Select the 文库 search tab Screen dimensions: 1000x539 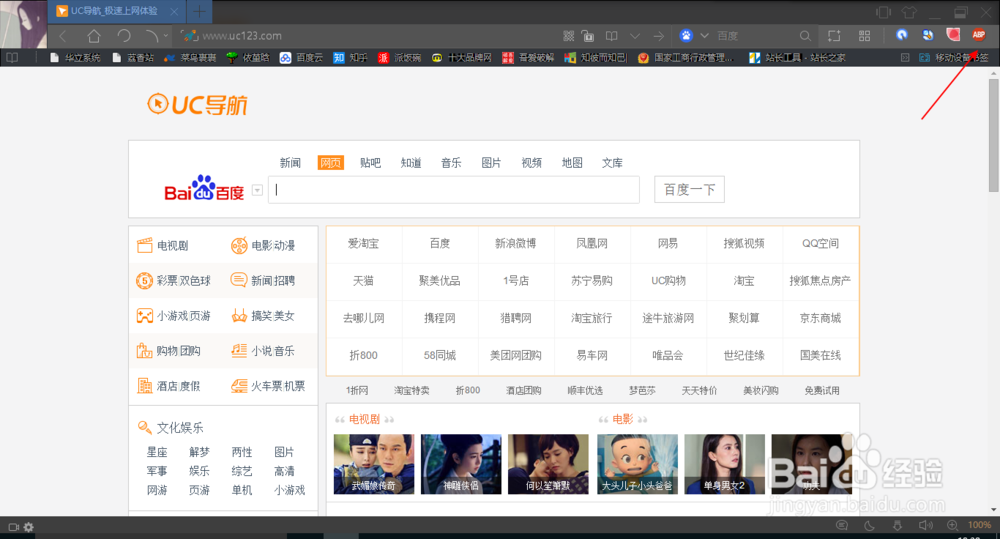point(612,163)
